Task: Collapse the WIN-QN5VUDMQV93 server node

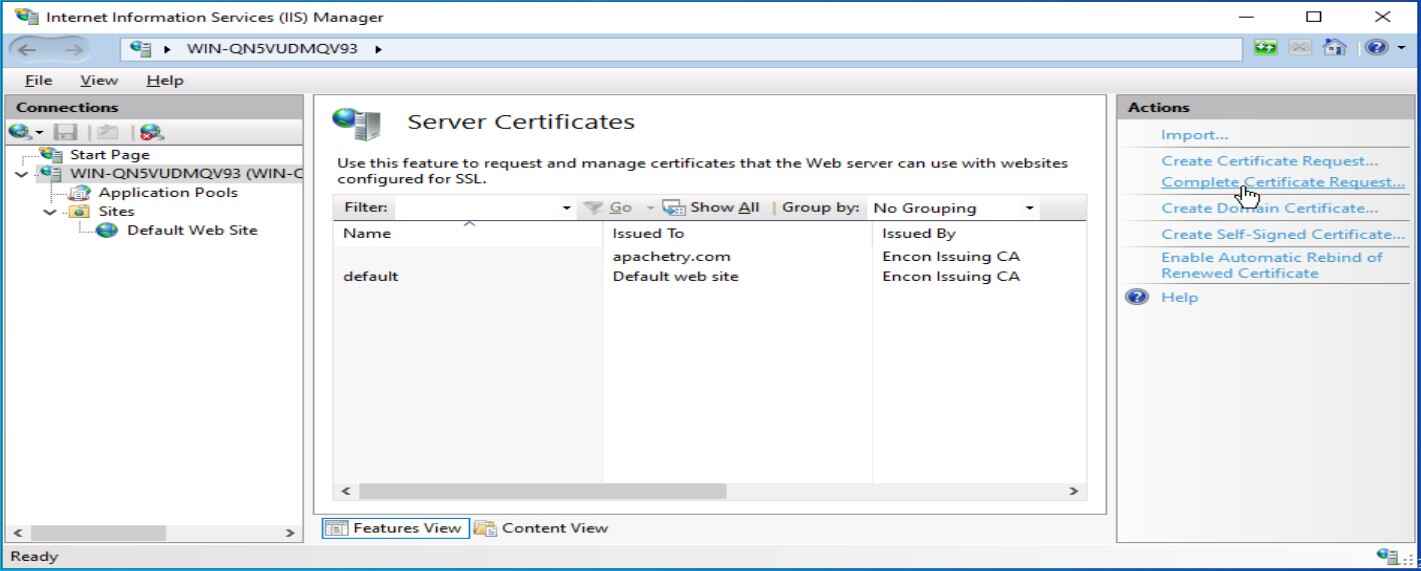Action: click(x=23, y=175)
